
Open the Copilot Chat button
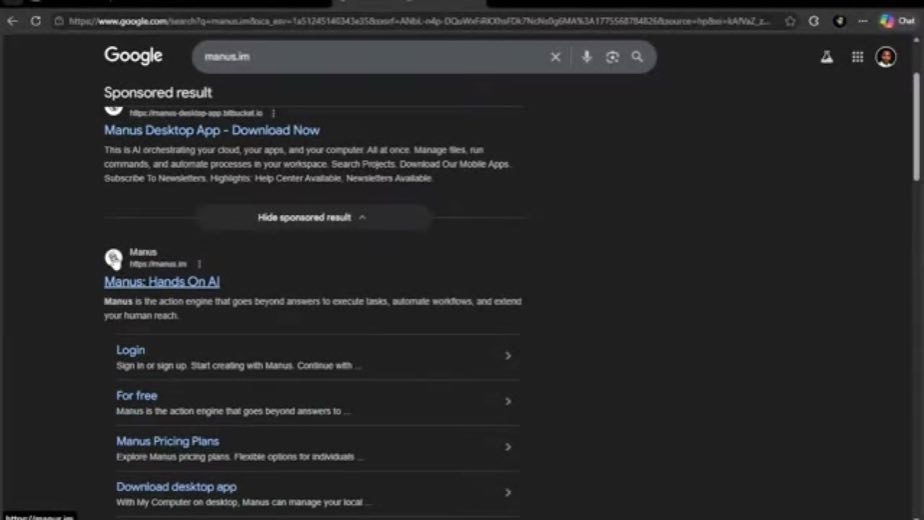897,21
